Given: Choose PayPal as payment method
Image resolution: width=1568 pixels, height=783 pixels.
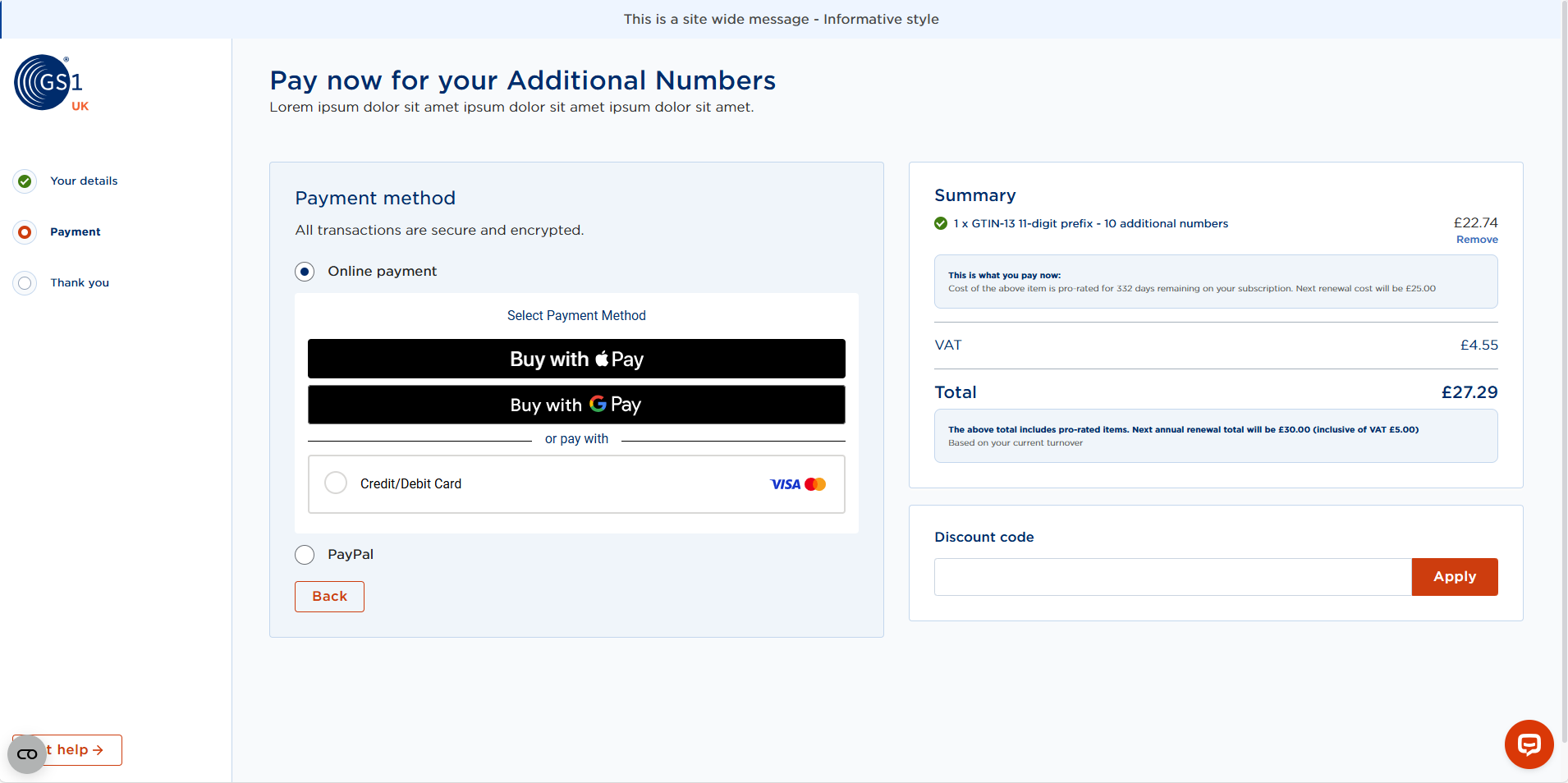Looking at the screenshot, I should coord(304,554).
